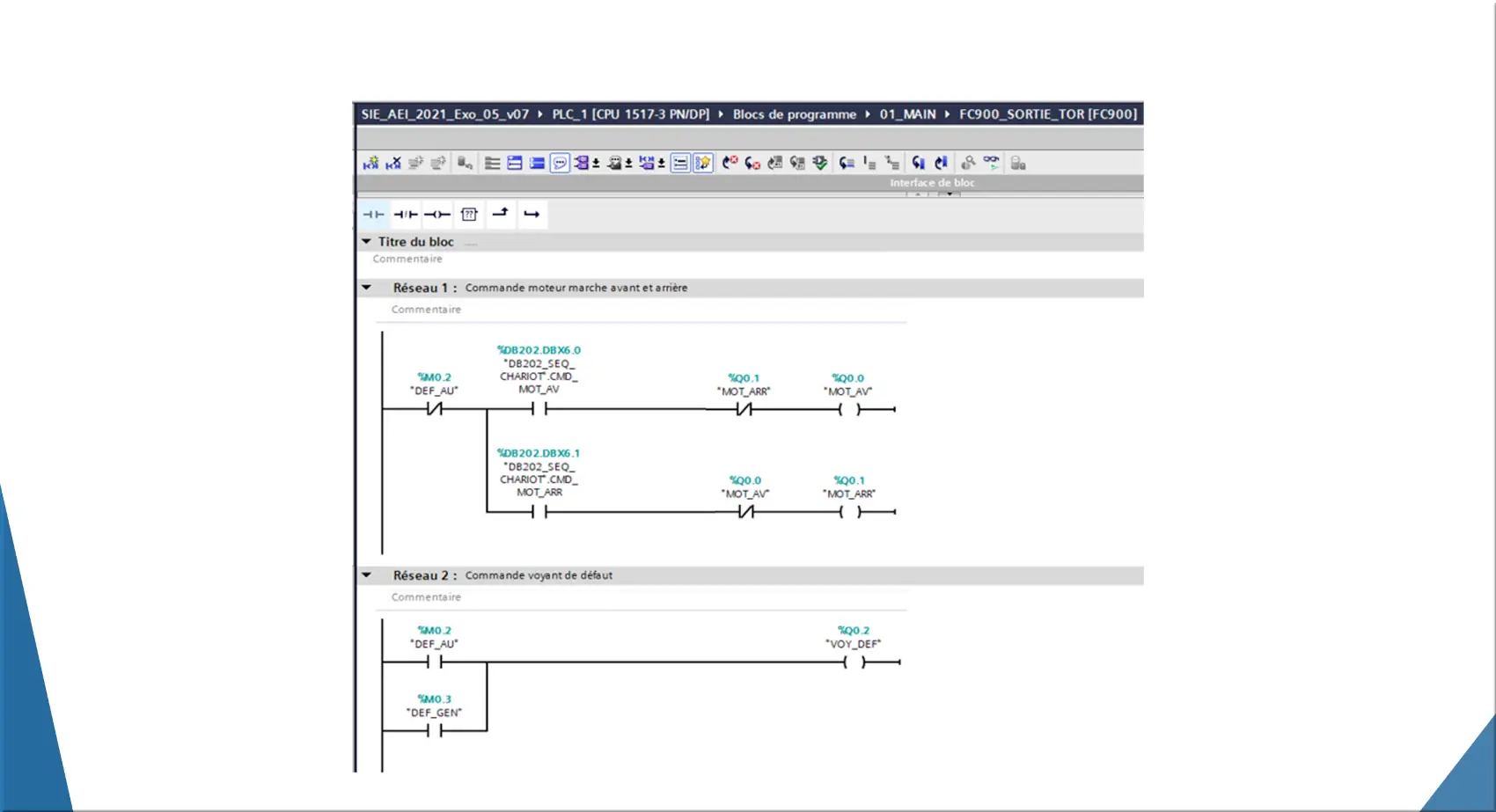Viewport: 1496px width, 812px height.
Task: Go to previous syntax error icon
Action: click(x=730, y=163)
